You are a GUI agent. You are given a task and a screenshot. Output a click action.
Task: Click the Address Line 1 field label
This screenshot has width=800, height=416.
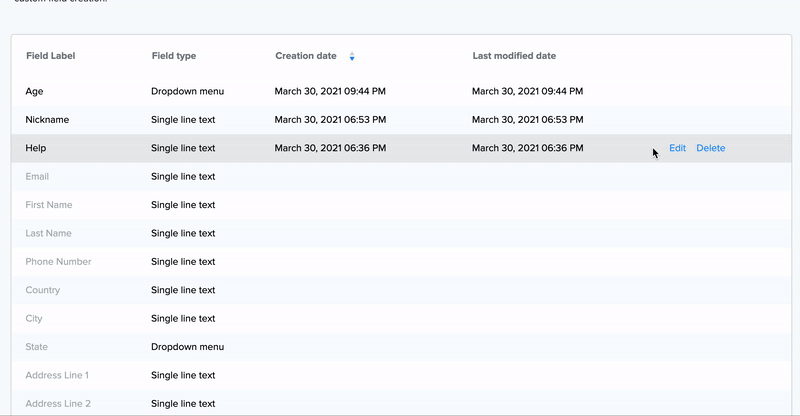57,375
